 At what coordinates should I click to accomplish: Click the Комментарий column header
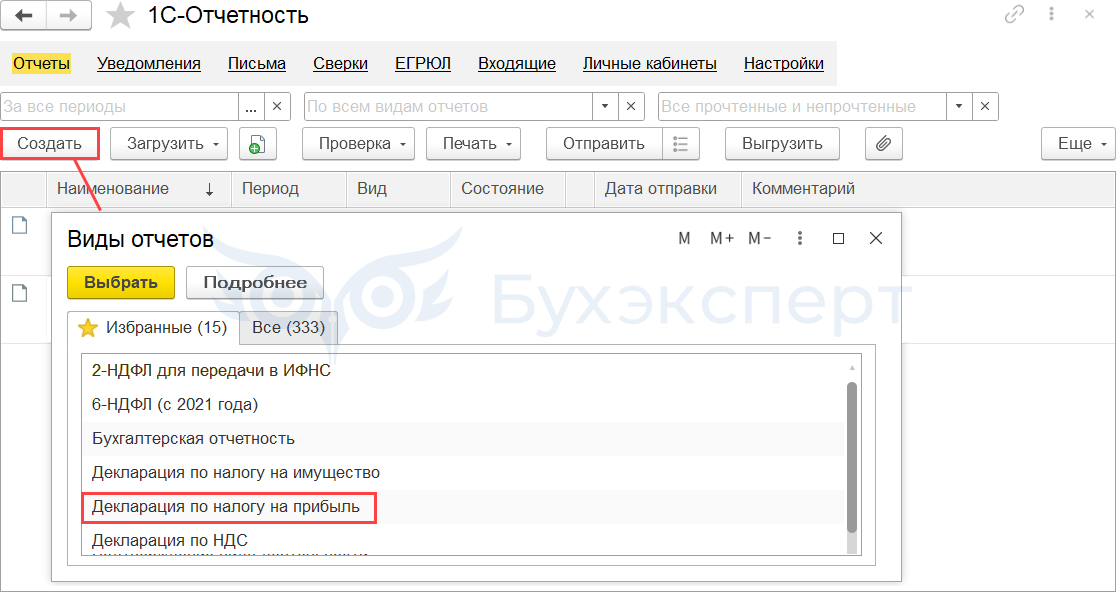point(928,189)
